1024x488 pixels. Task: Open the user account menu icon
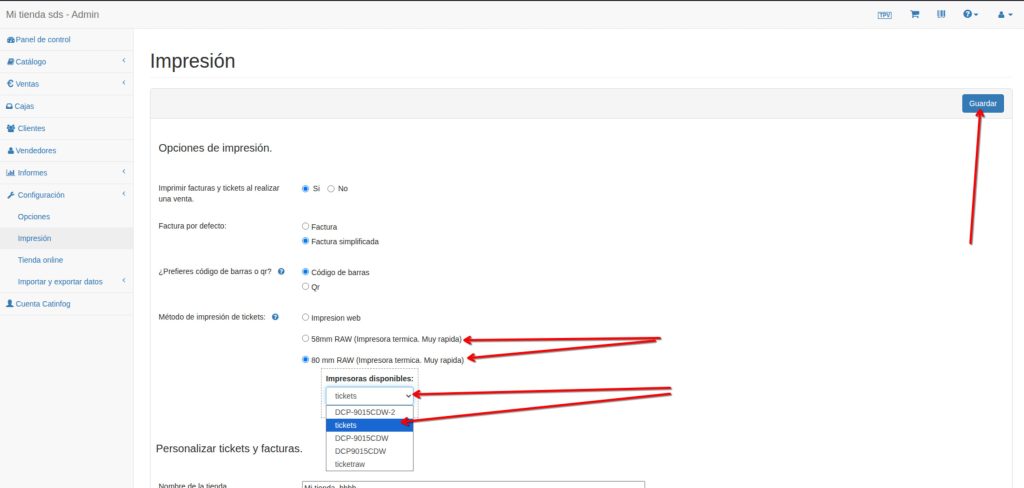pos(1002,15)
